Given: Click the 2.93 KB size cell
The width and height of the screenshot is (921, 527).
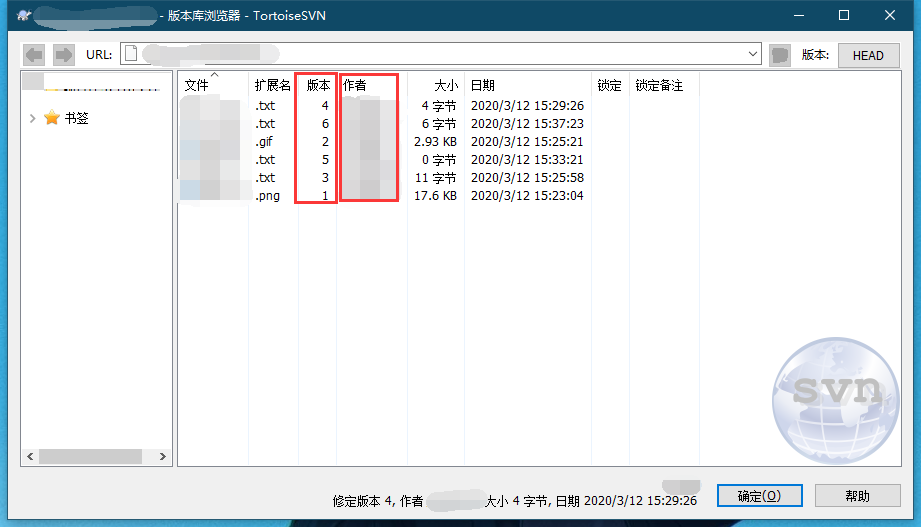Looking at the screenshot, I should point(435,142).
